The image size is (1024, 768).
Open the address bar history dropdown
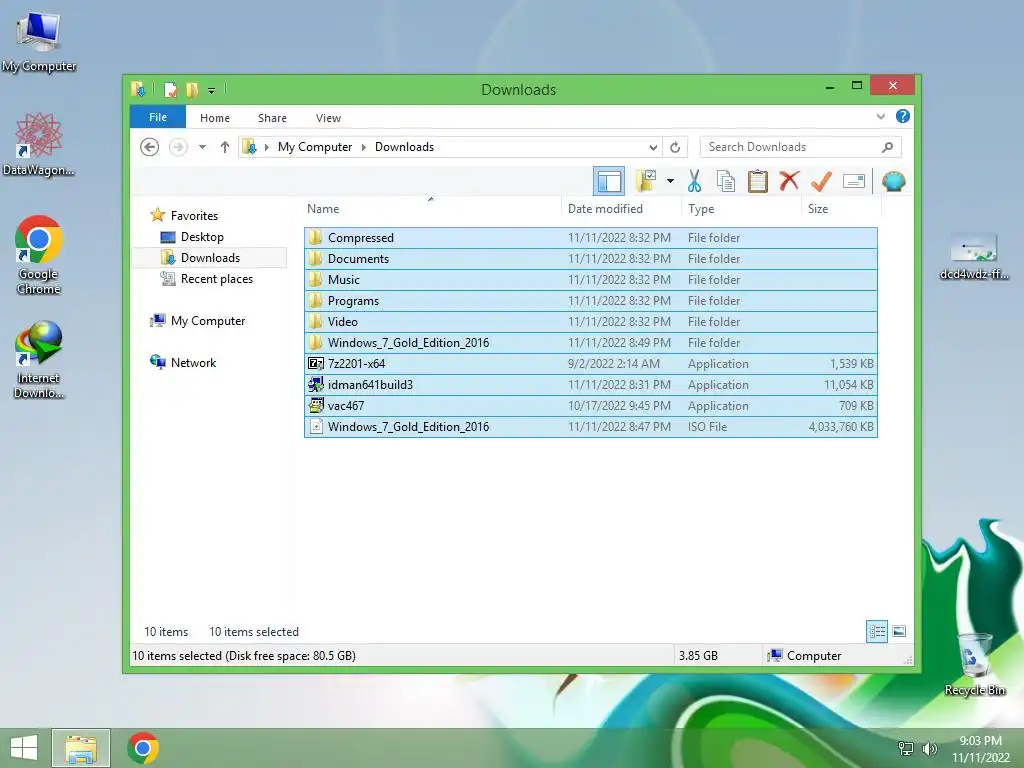653,148
